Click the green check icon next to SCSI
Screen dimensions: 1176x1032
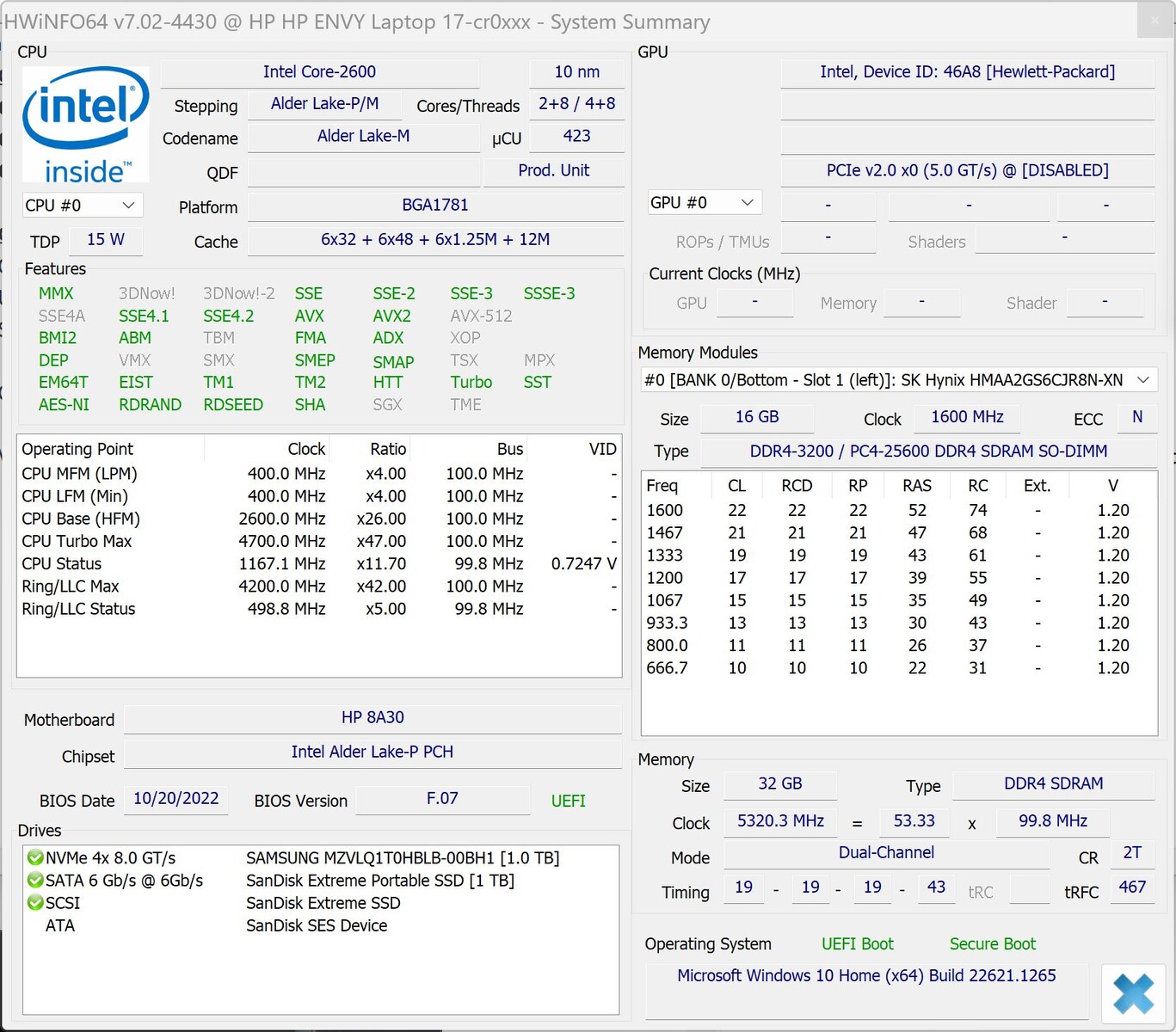(35, 902)
